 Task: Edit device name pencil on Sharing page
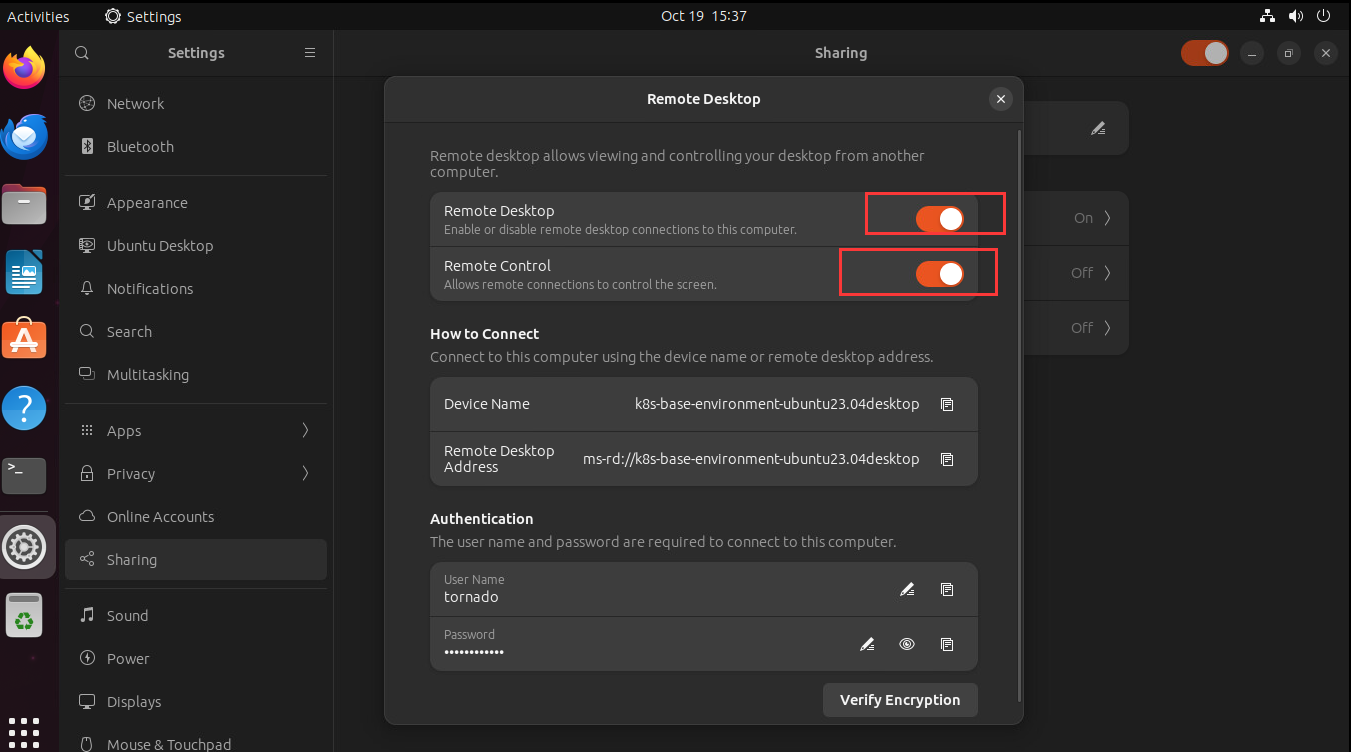click(x=1098, y=128)
